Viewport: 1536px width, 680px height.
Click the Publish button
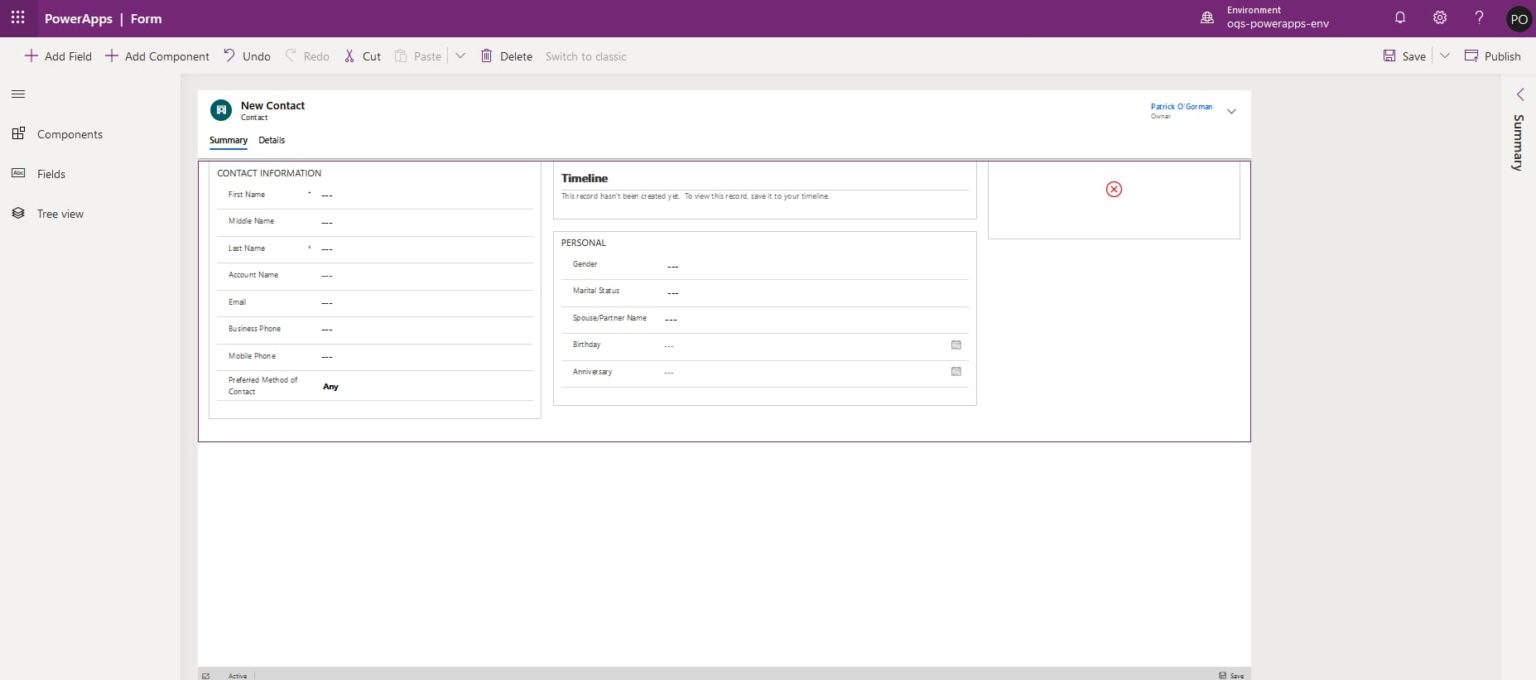pos(1492,56)
